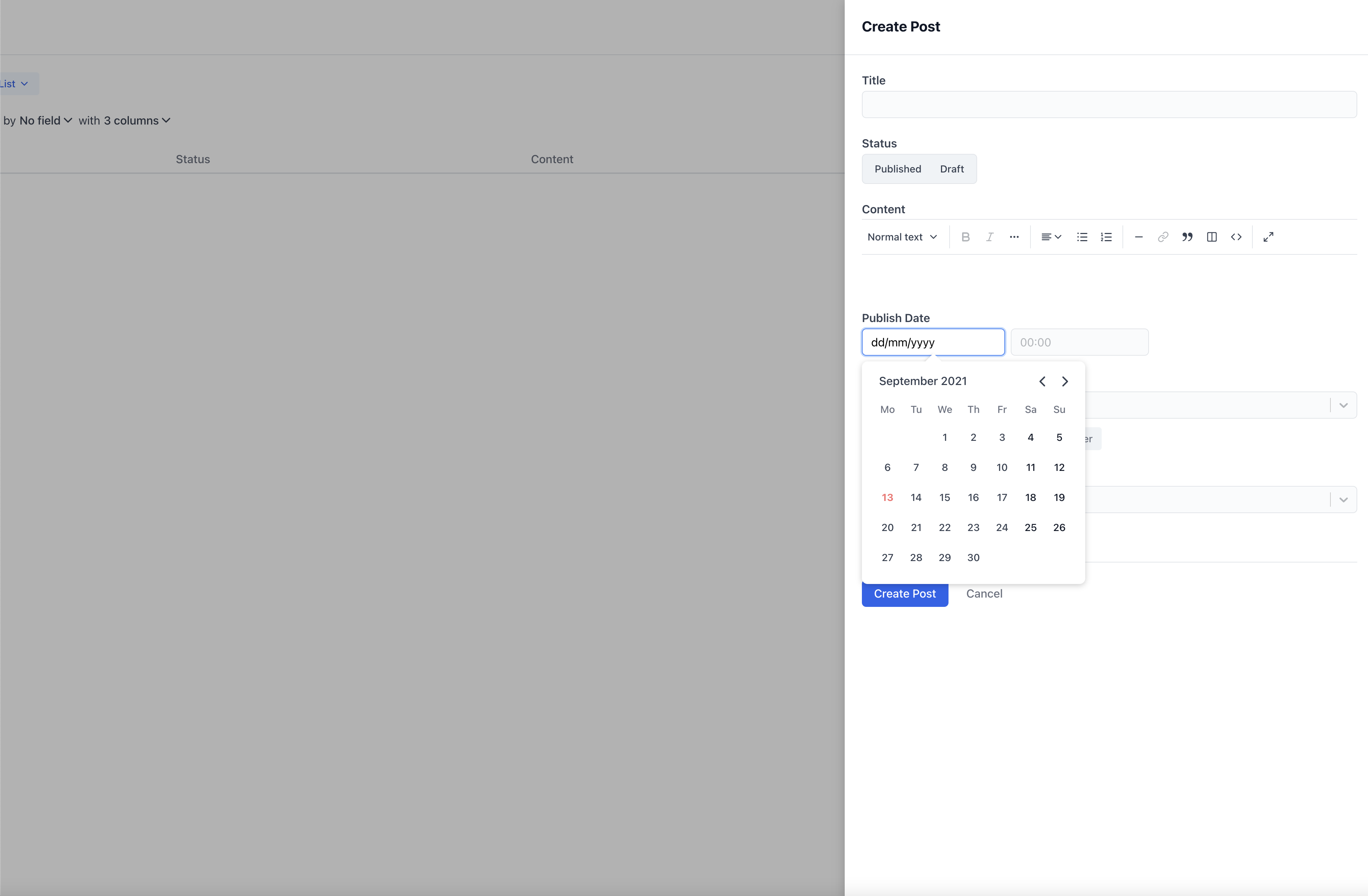
Task: Select September 30 in the calendar
Action: pyautogui.click(x=973, y=557)
